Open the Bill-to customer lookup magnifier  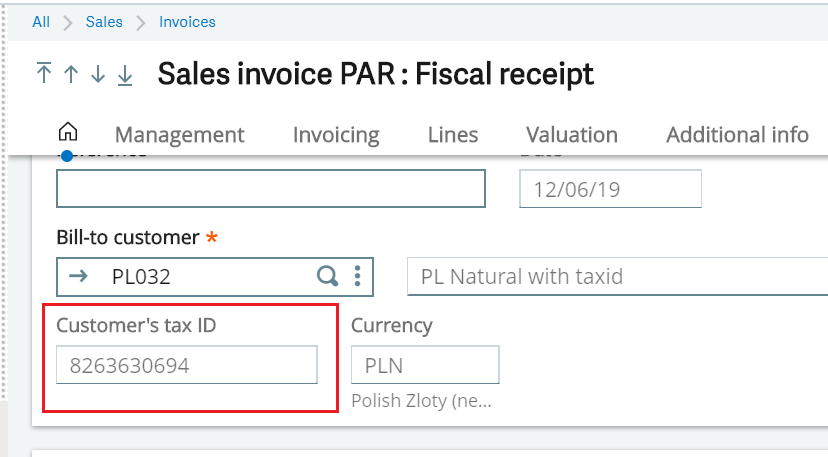[327, 276]
